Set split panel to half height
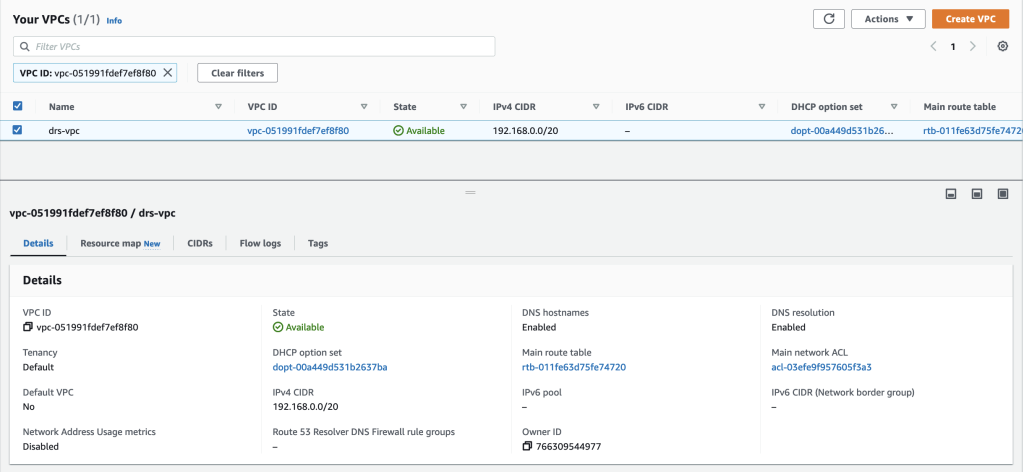This screenshot has width=1024, height=472. (977, 194)
